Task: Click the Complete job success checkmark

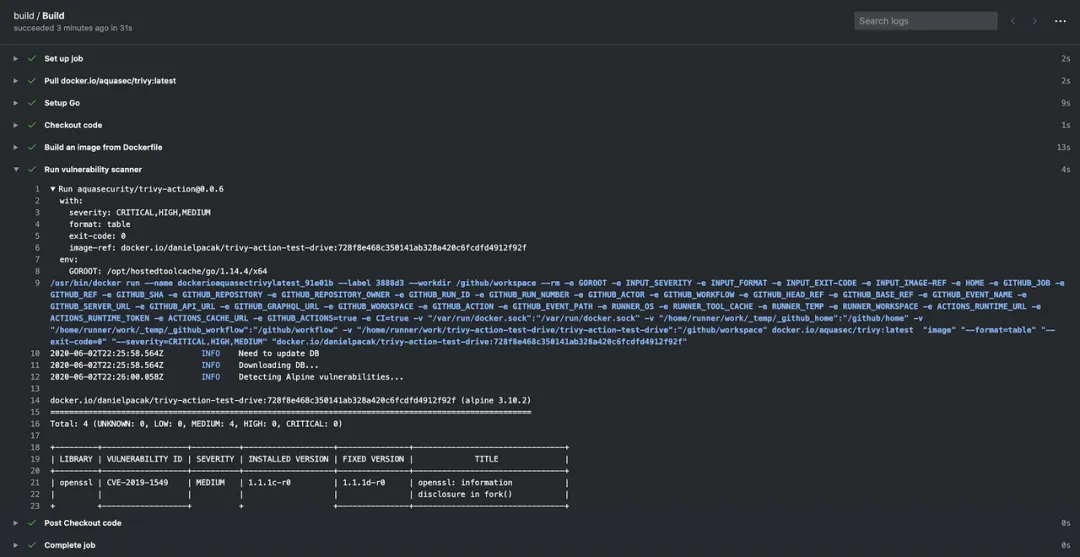Action: [x=32, y=545]
